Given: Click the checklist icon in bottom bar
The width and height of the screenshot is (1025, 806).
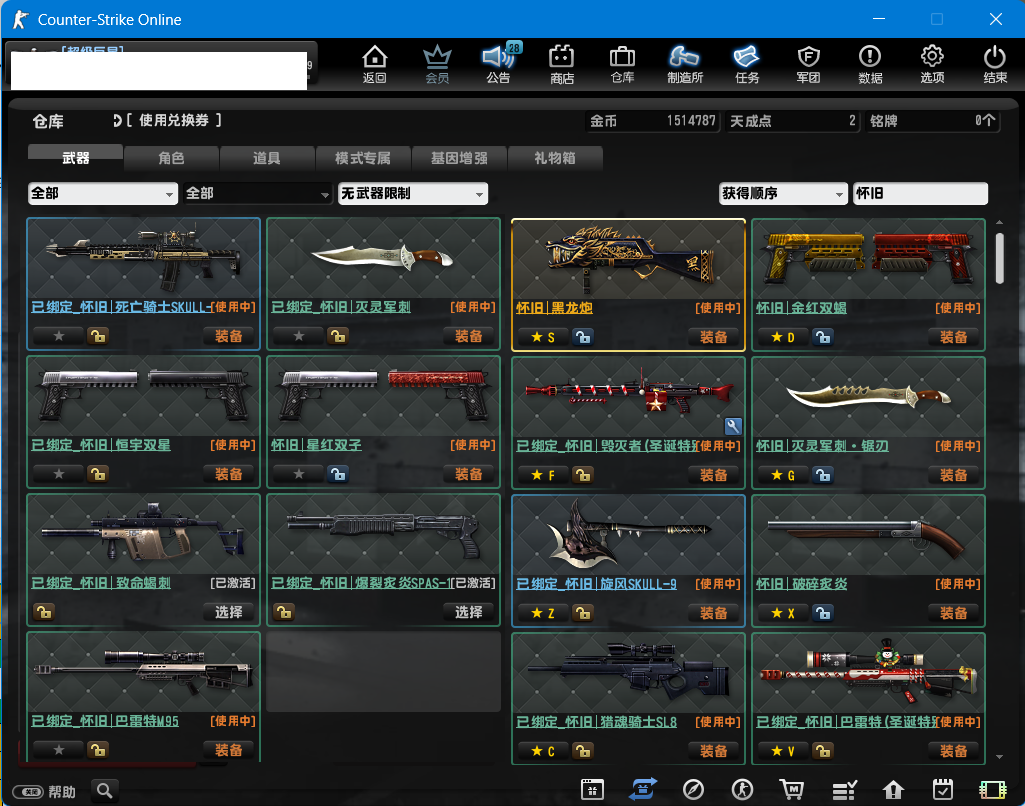Looking at the screenshot, I should [x=844, y=790].
